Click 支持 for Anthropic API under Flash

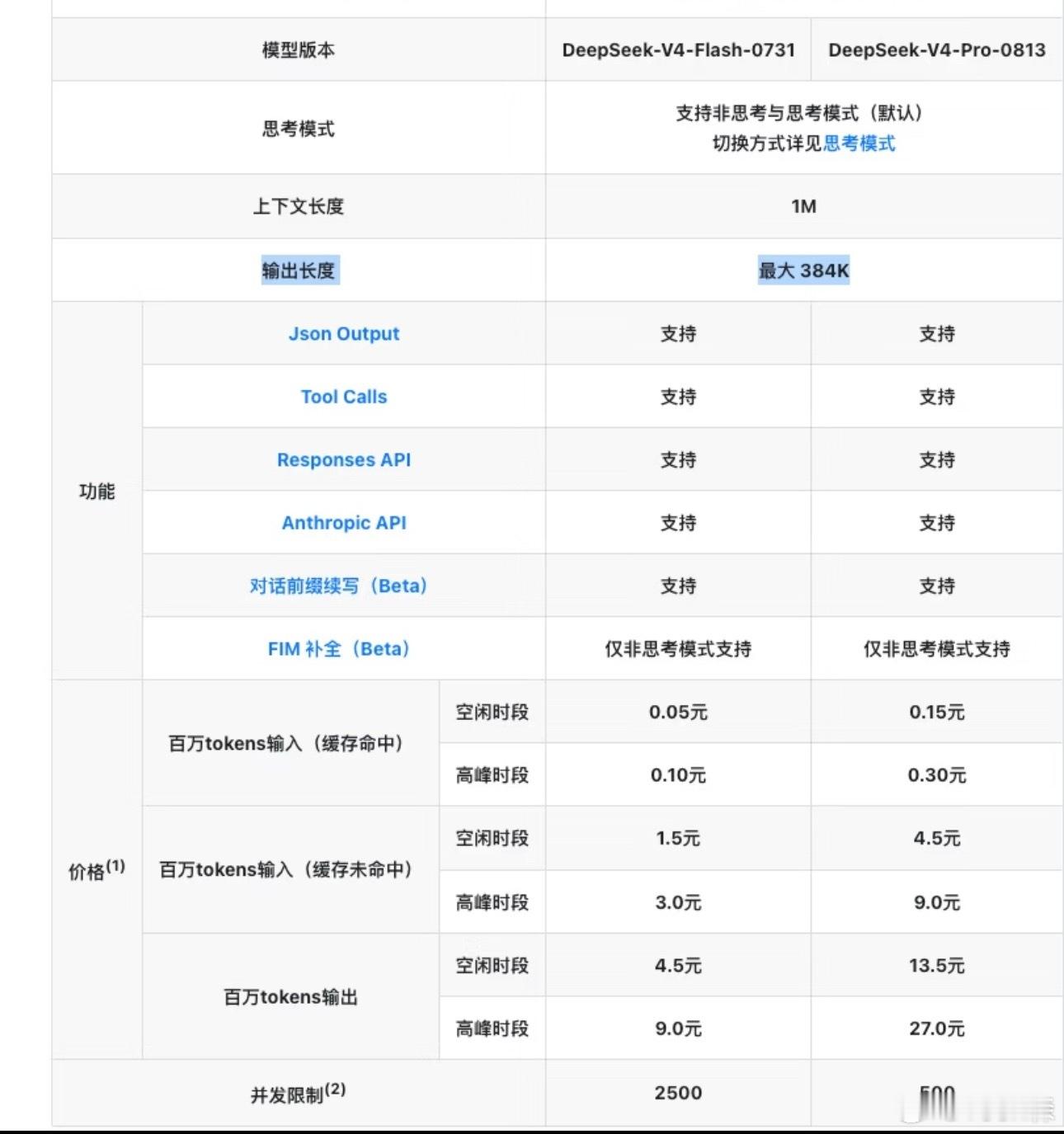pyautogui.click(x=679, y=523)
